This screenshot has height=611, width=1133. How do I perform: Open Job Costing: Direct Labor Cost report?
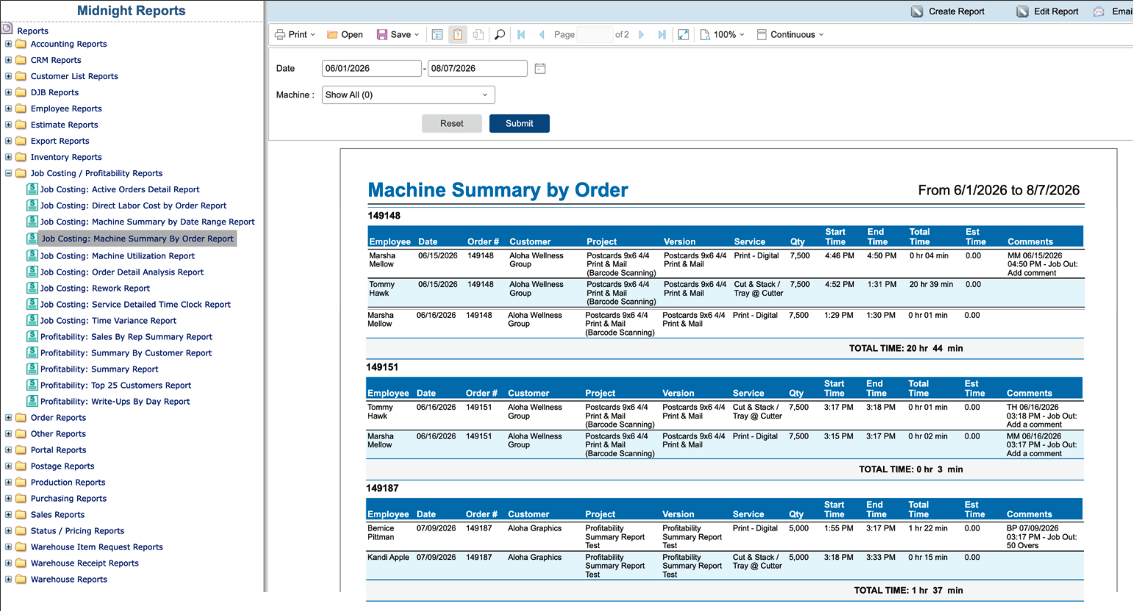[x=133, y=206]
